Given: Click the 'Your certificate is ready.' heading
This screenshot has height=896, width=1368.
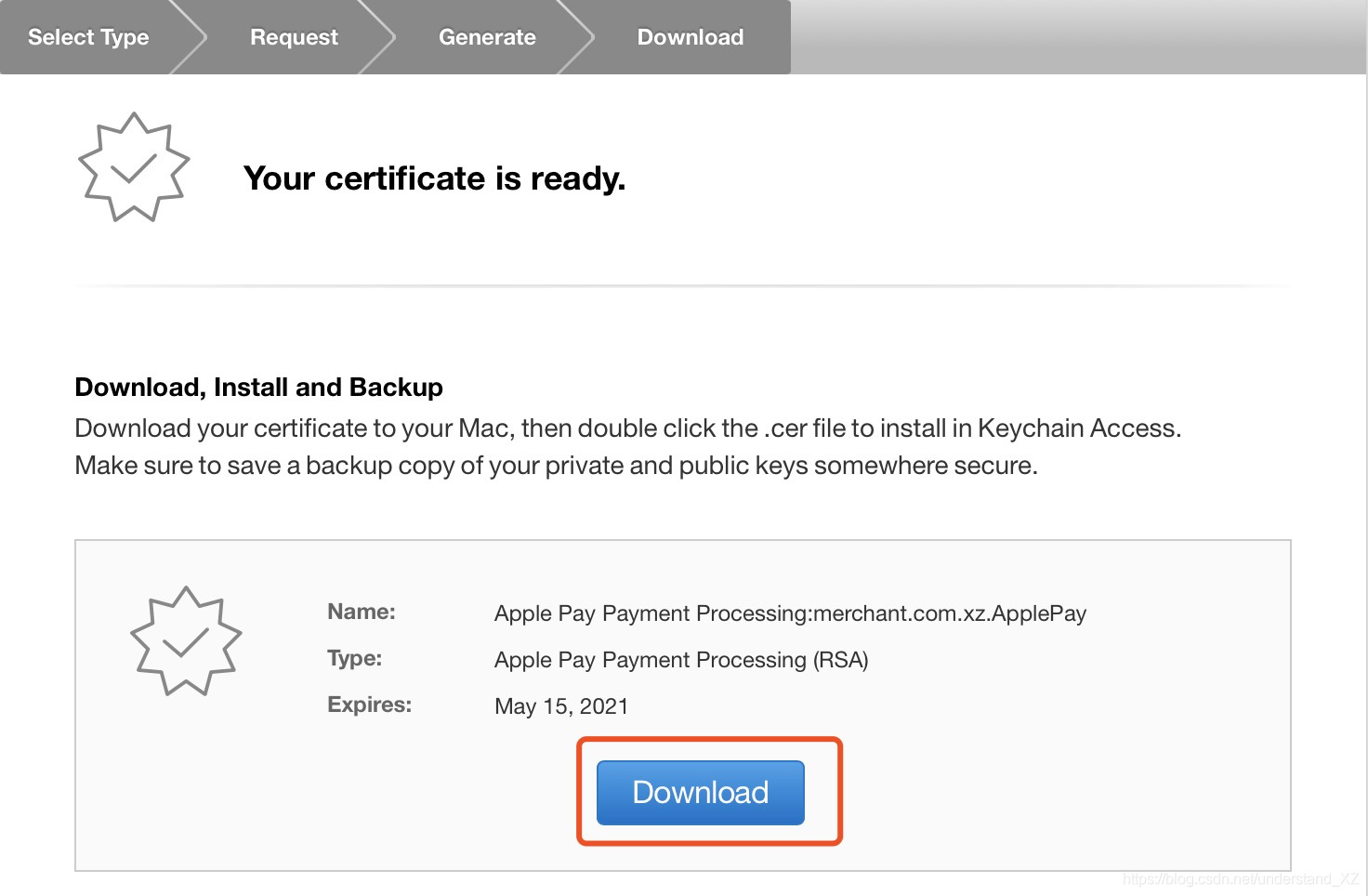Looking at the screenshot, I should [x=434, y=178].
